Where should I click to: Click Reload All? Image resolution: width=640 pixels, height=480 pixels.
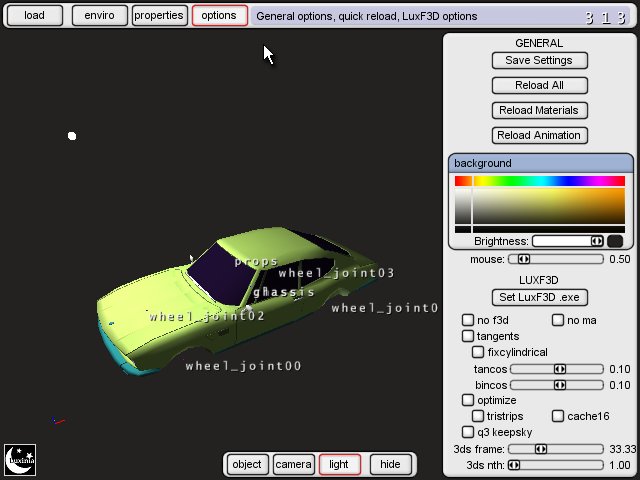pos(539,85)
